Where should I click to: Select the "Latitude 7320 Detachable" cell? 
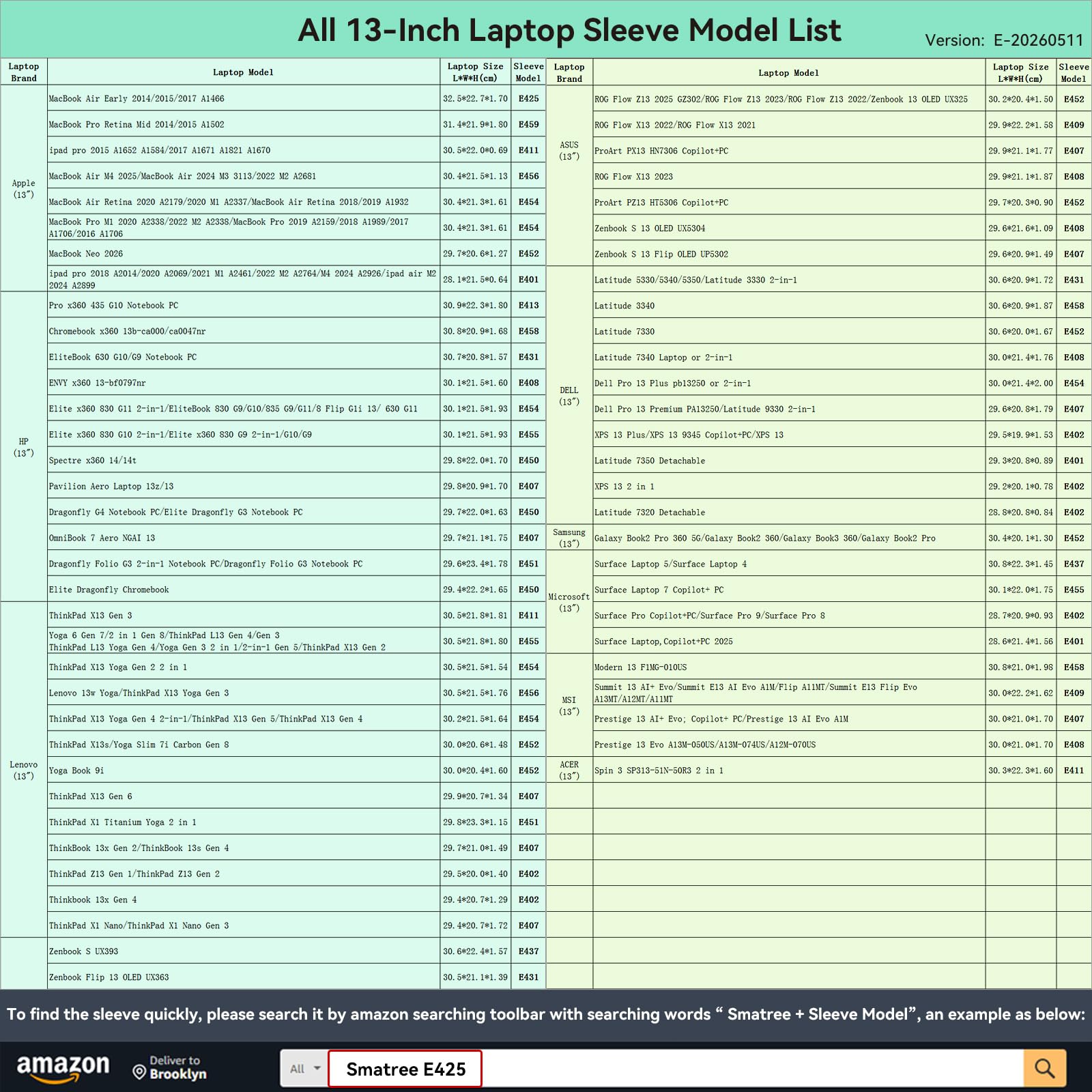click(789, 513)
